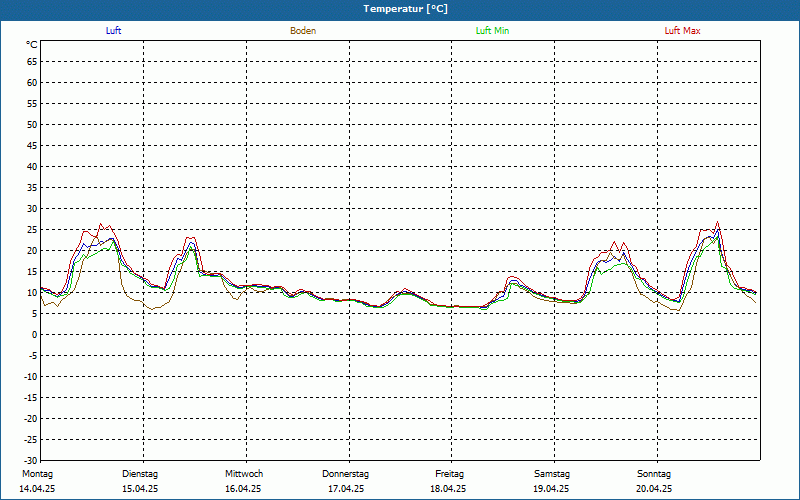Image resolution: width=800 pixels, height=500 pixels.
Task: Click the -30 y-axis value
Action: (x=31, y=460)
